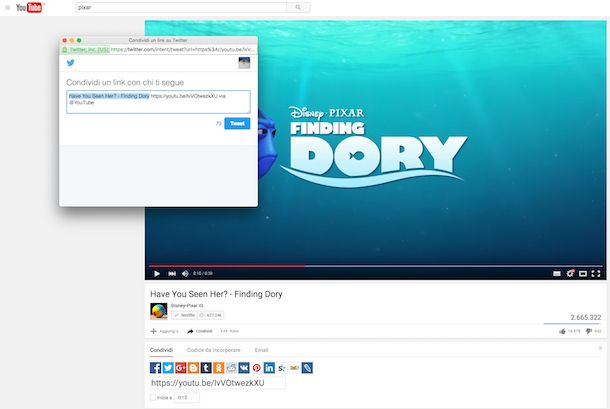Click the Iscritto subscribed button

click(184, 315)
